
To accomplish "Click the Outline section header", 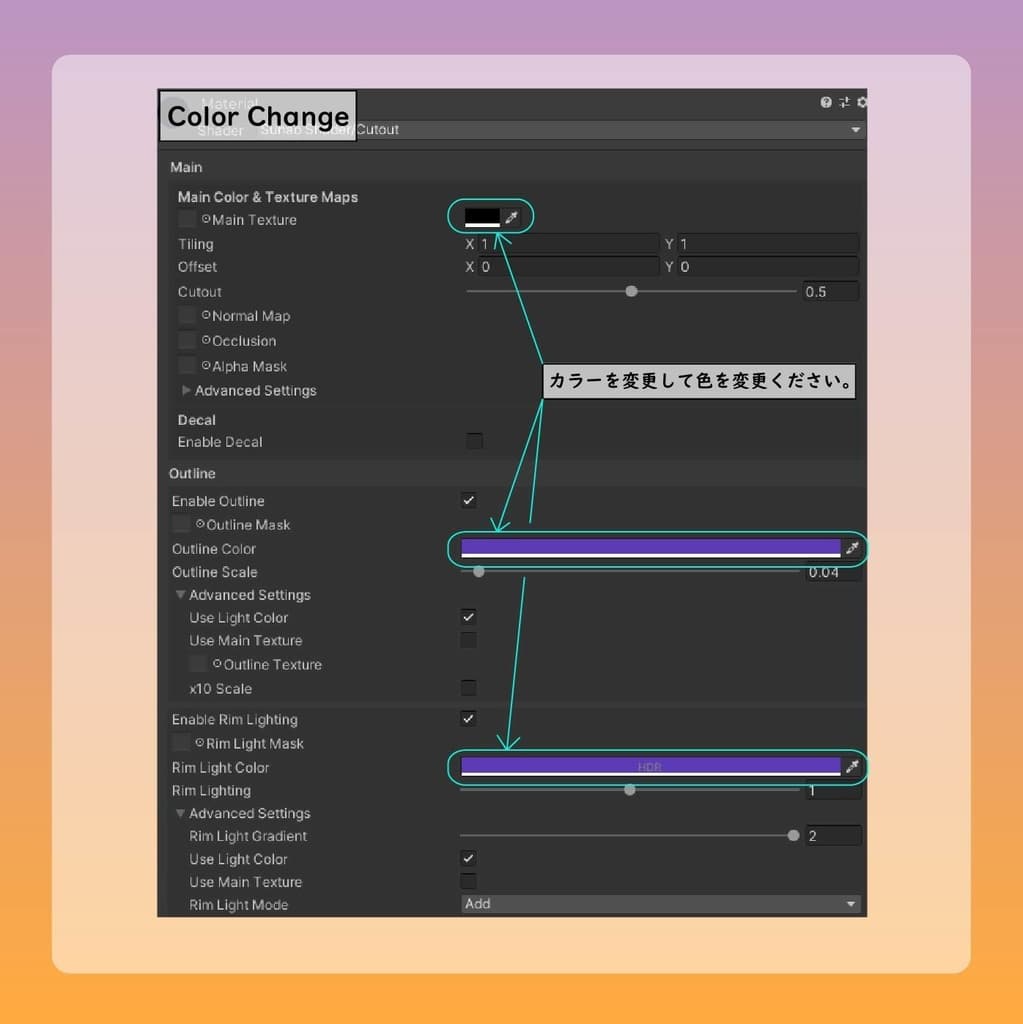I will pyautogui.click(x=192, y=473).
